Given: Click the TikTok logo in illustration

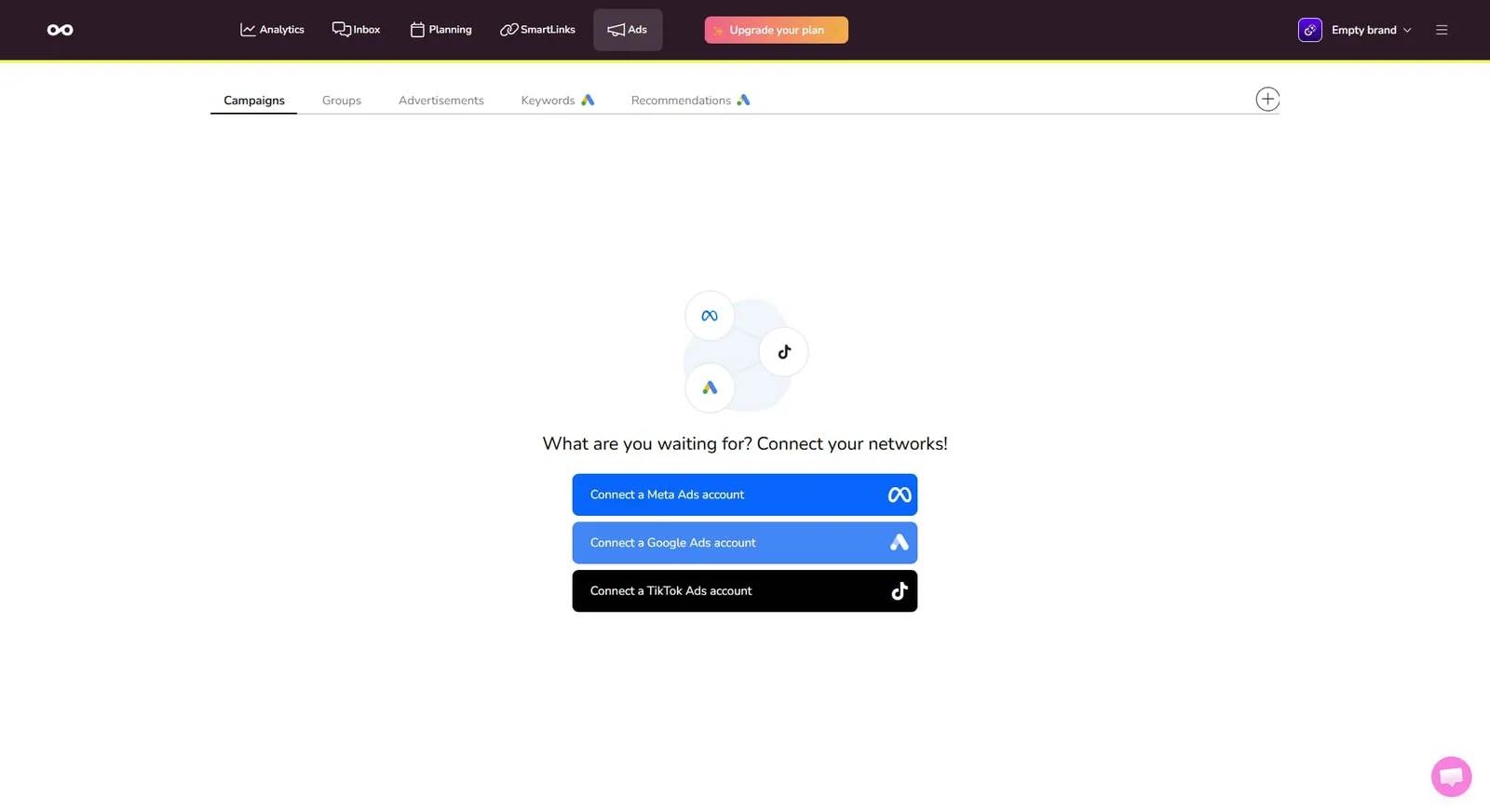Looking at the screenshot, I should point(784,352).
